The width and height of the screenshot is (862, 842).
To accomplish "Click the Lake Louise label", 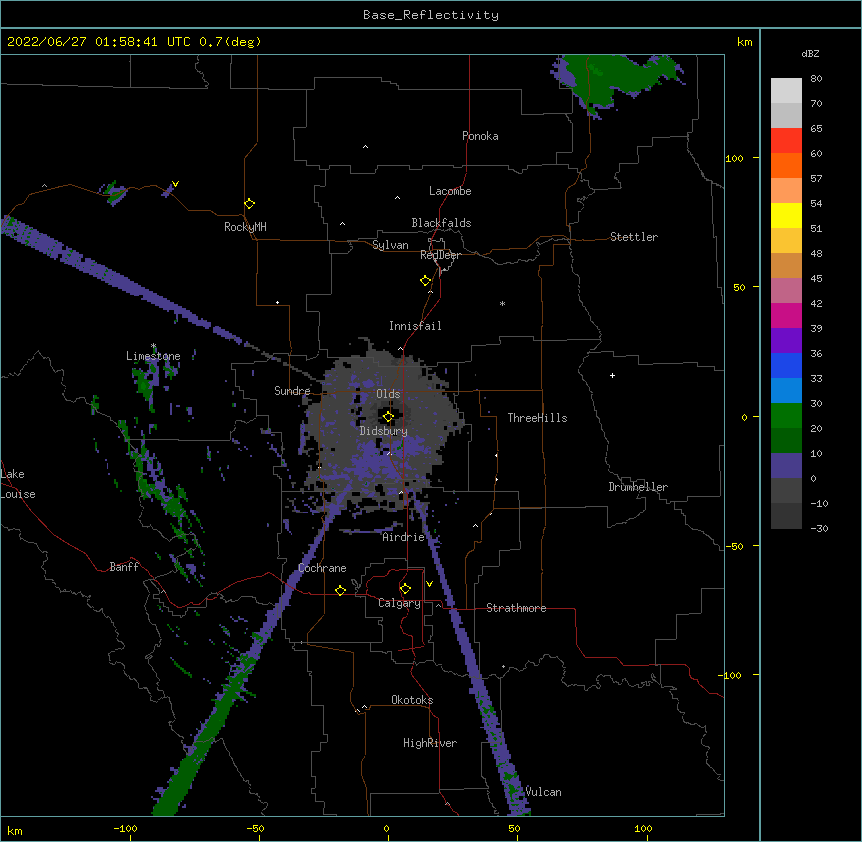I will coord(18,484).
